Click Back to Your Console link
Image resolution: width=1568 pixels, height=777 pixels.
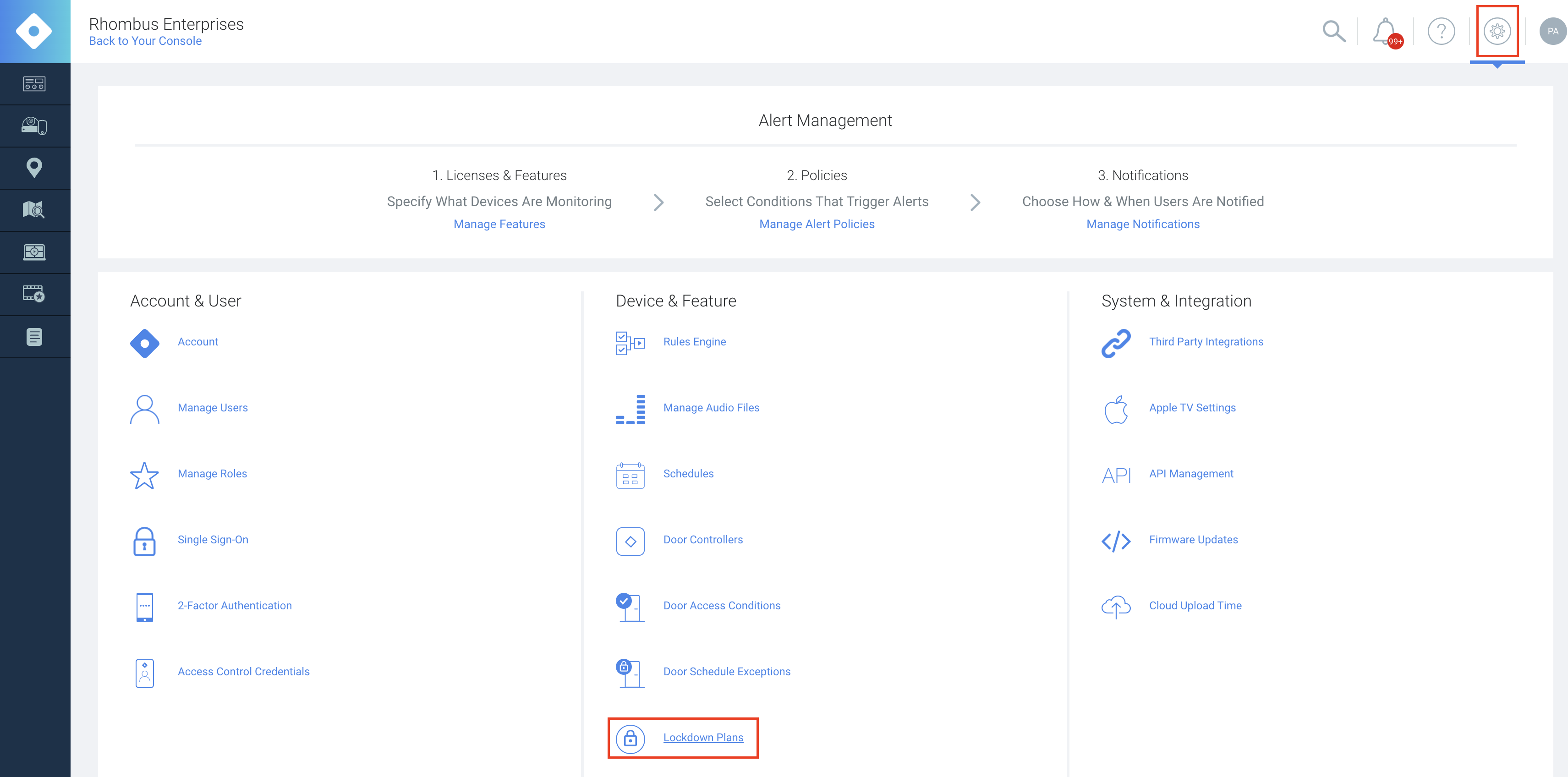pyautogui.click(x=145, y=41)
